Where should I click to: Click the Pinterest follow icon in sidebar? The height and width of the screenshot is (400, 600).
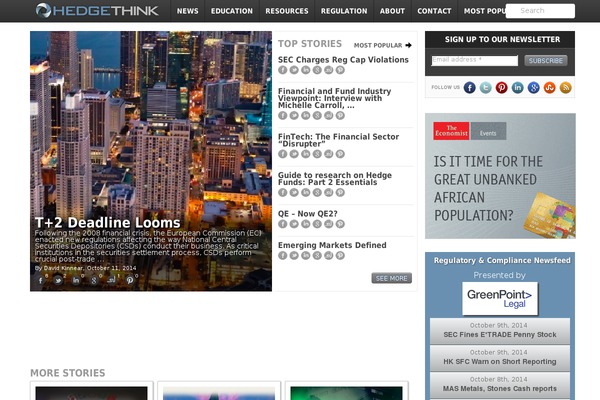pyautogui.click(x=502, y=88)
